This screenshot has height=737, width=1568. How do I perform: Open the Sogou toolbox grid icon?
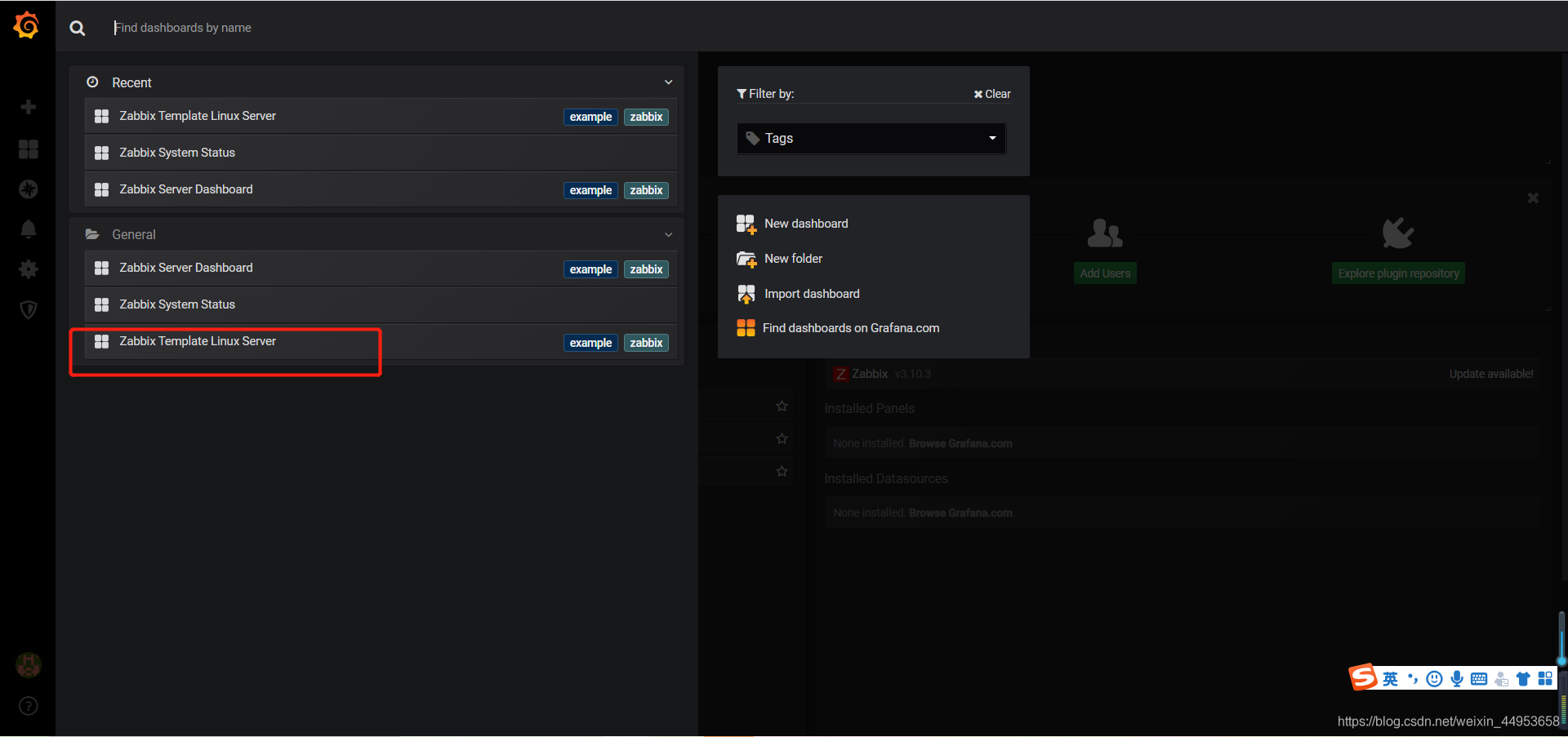pyautogui.click(x=1545, y=679)
